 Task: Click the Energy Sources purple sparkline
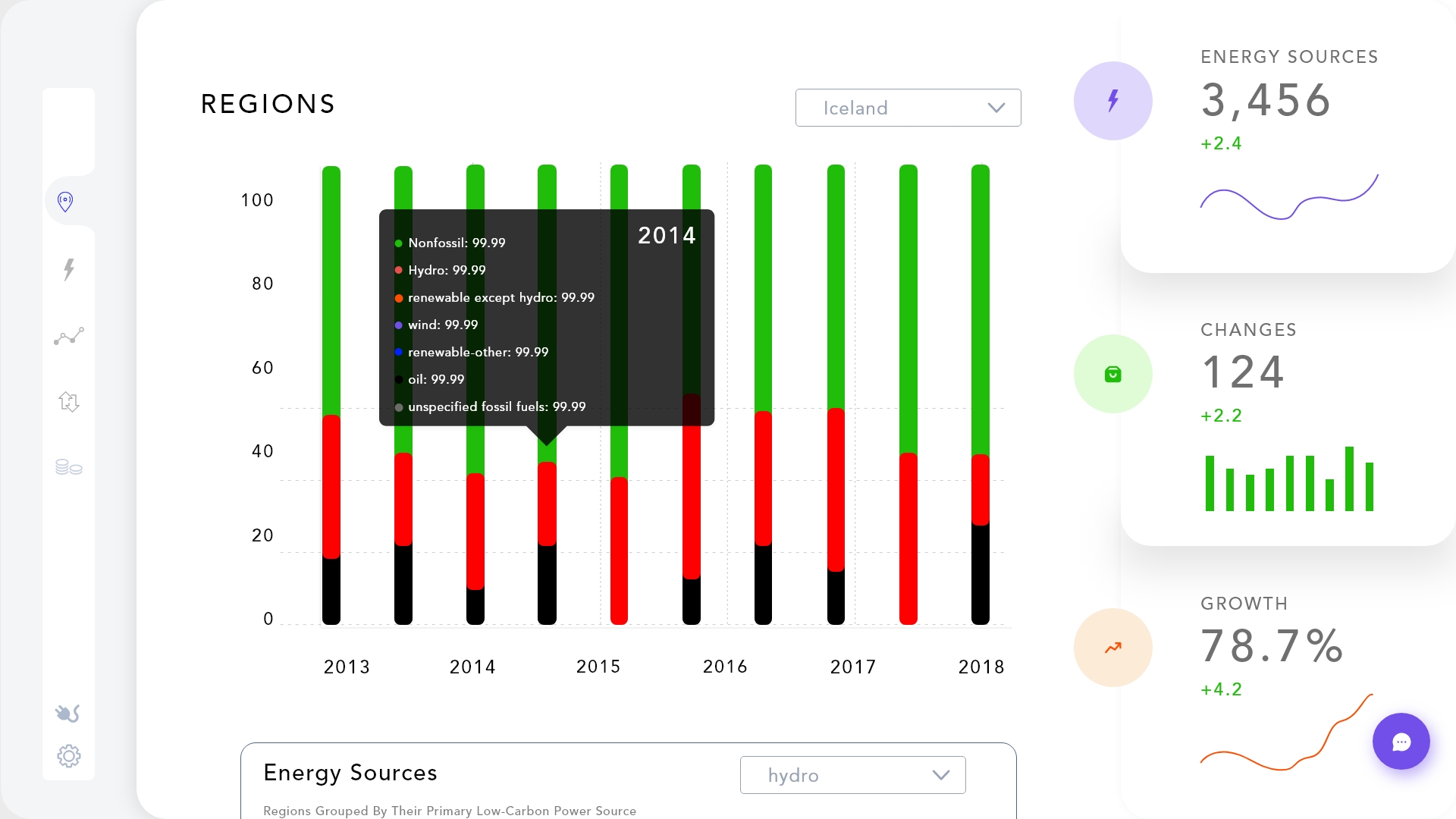1289,197
